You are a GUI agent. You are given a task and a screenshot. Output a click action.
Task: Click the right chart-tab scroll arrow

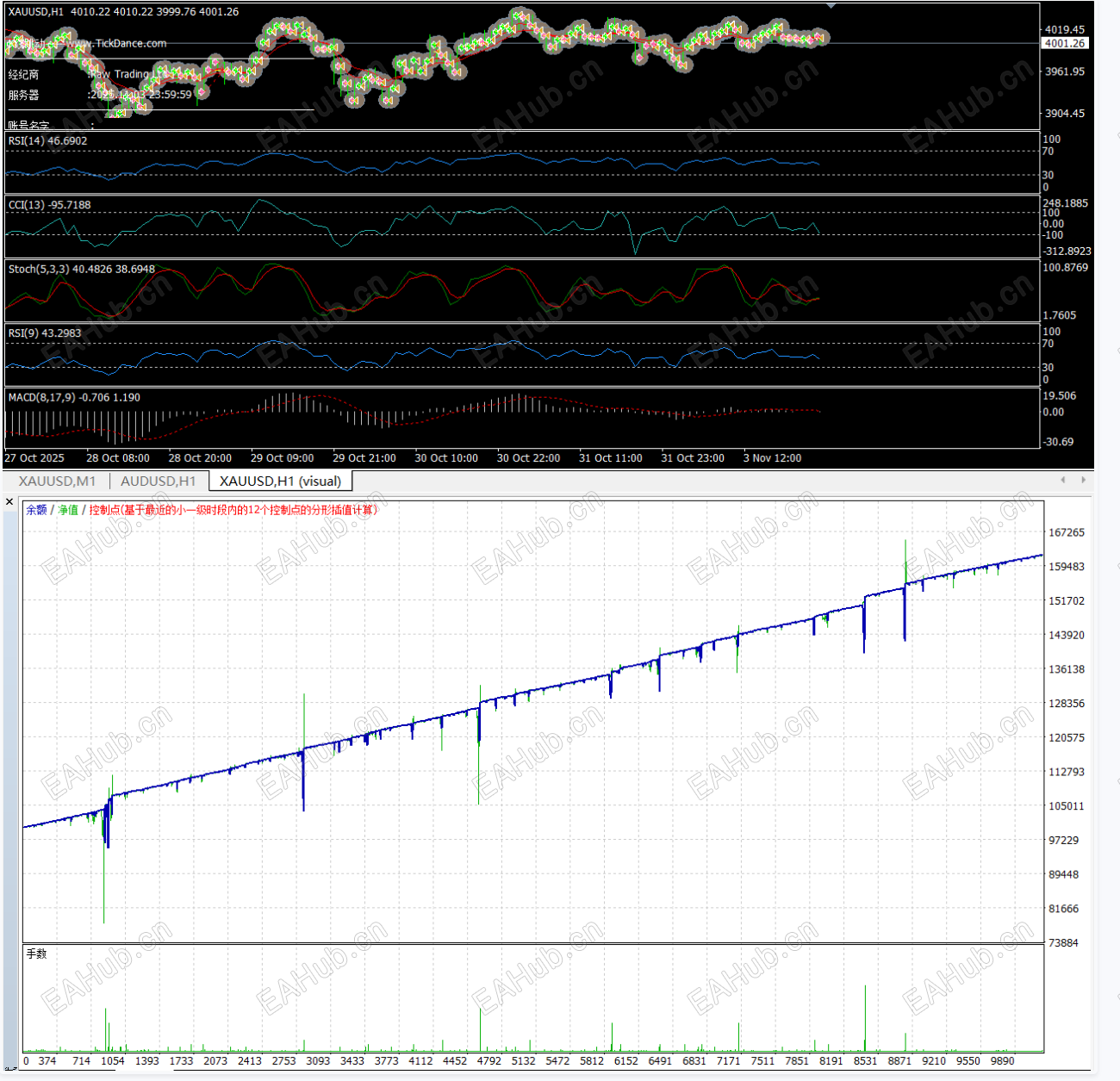point(1083,480)
